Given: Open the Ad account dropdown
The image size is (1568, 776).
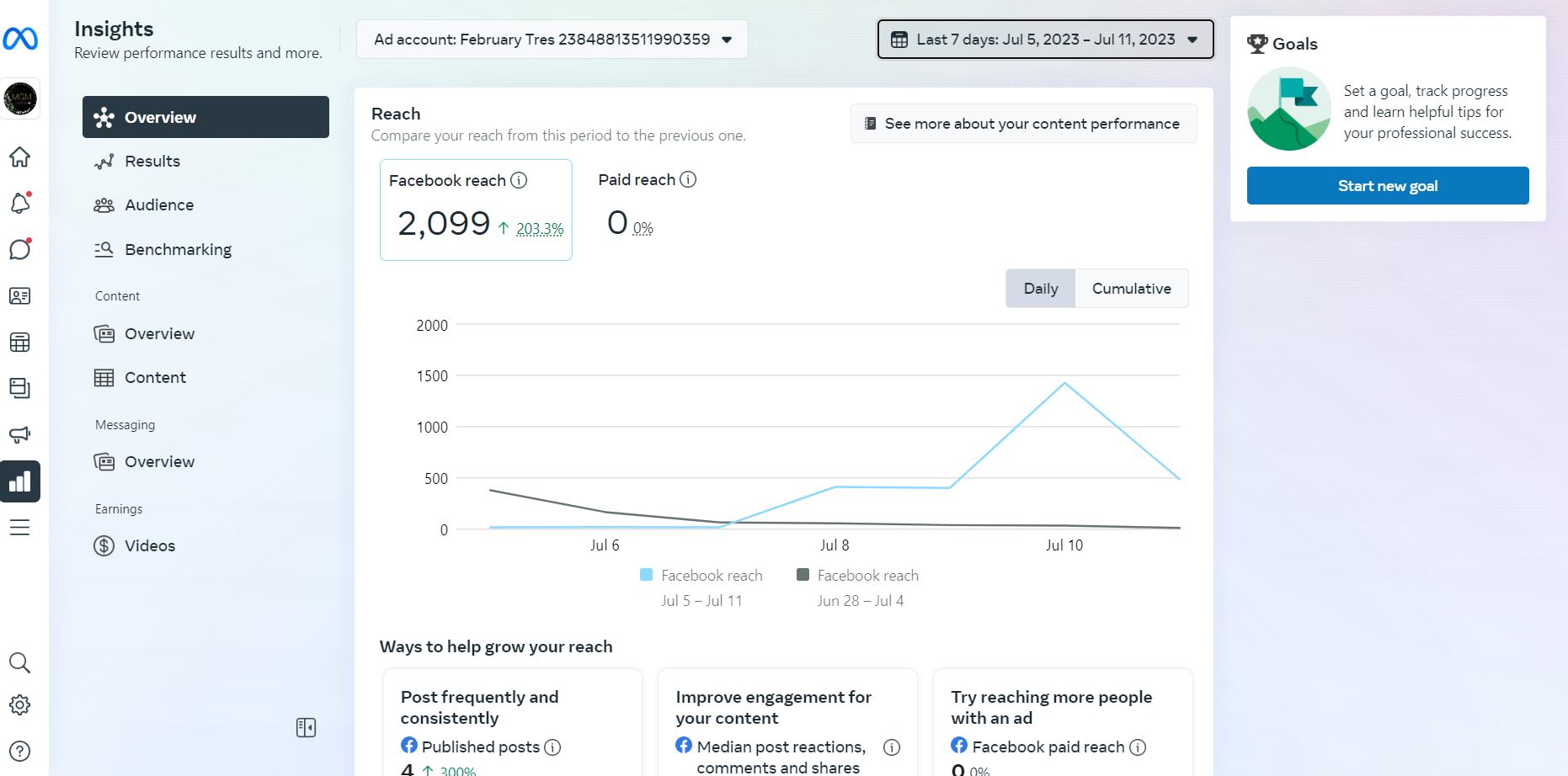Looking at the screenshot, I should (x=552, y=40).
